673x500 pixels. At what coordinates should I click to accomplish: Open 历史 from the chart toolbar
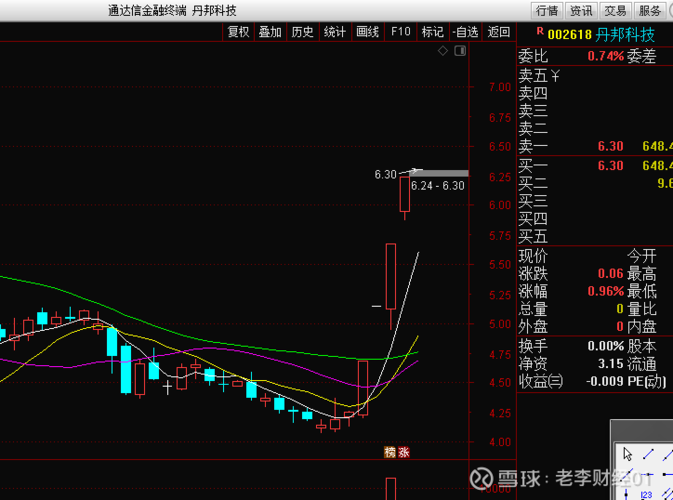click(x=303, y=32)
